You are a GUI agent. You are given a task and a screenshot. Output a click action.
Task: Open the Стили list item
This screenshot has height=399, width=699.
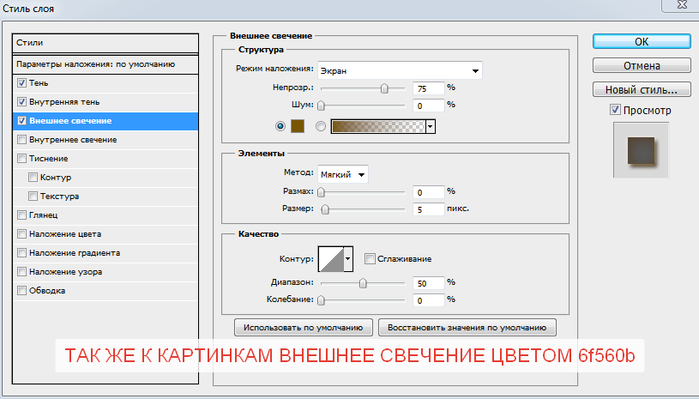(106, 43)
